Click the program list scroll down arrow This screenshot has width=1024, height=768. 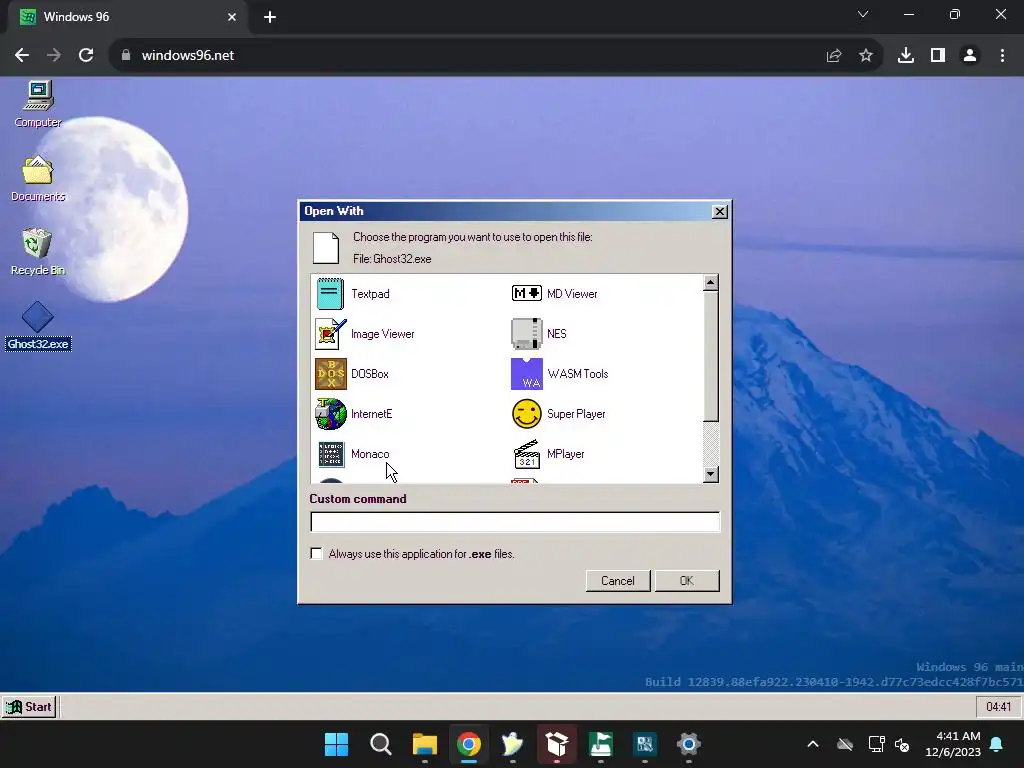[711, 475]
